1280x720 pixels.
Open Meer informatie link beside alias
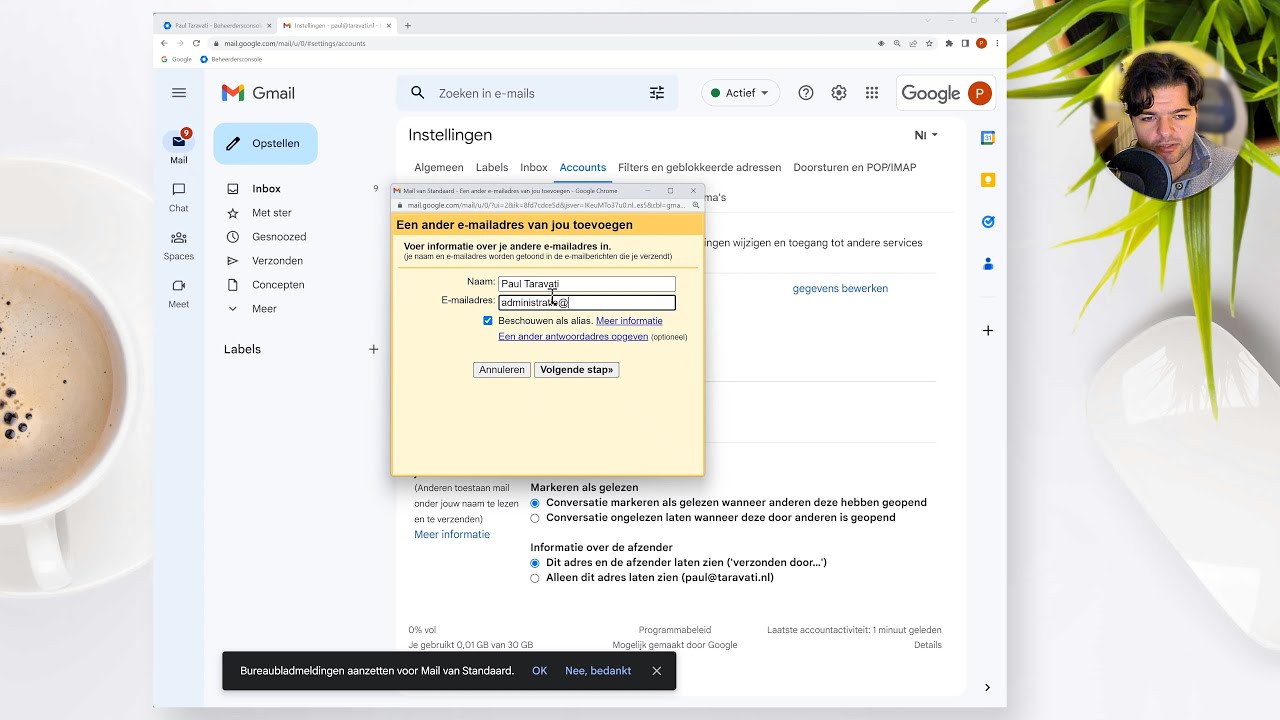(629, 321)
